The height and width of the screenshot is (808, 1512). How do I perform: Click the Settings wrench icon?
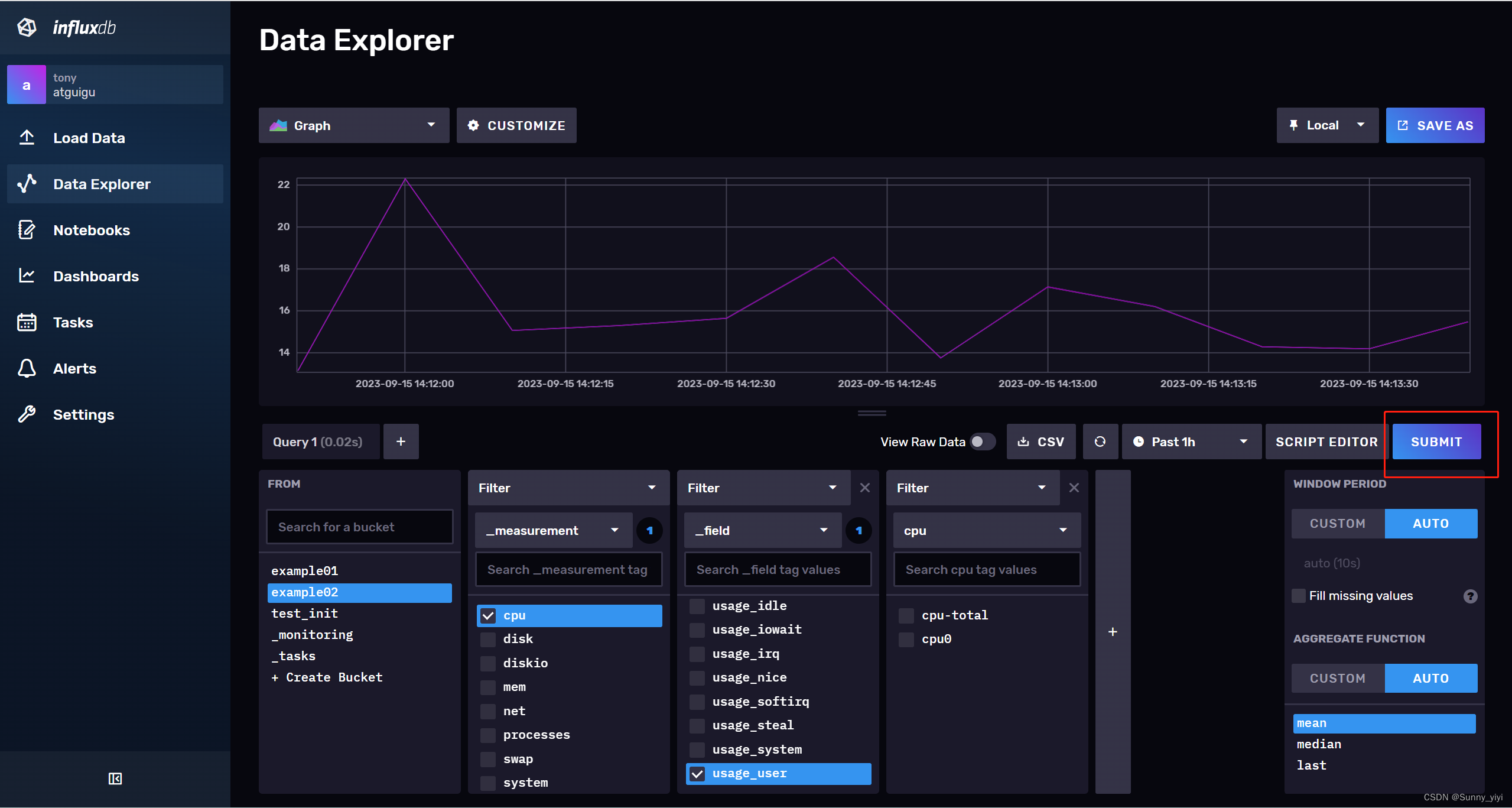(27, 414)
